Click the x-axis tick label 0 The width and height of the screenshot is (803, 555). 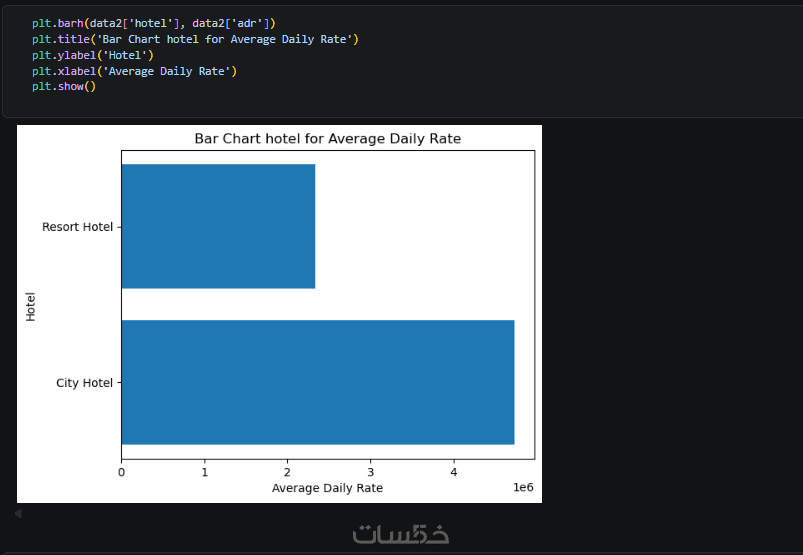pos(121,472)
